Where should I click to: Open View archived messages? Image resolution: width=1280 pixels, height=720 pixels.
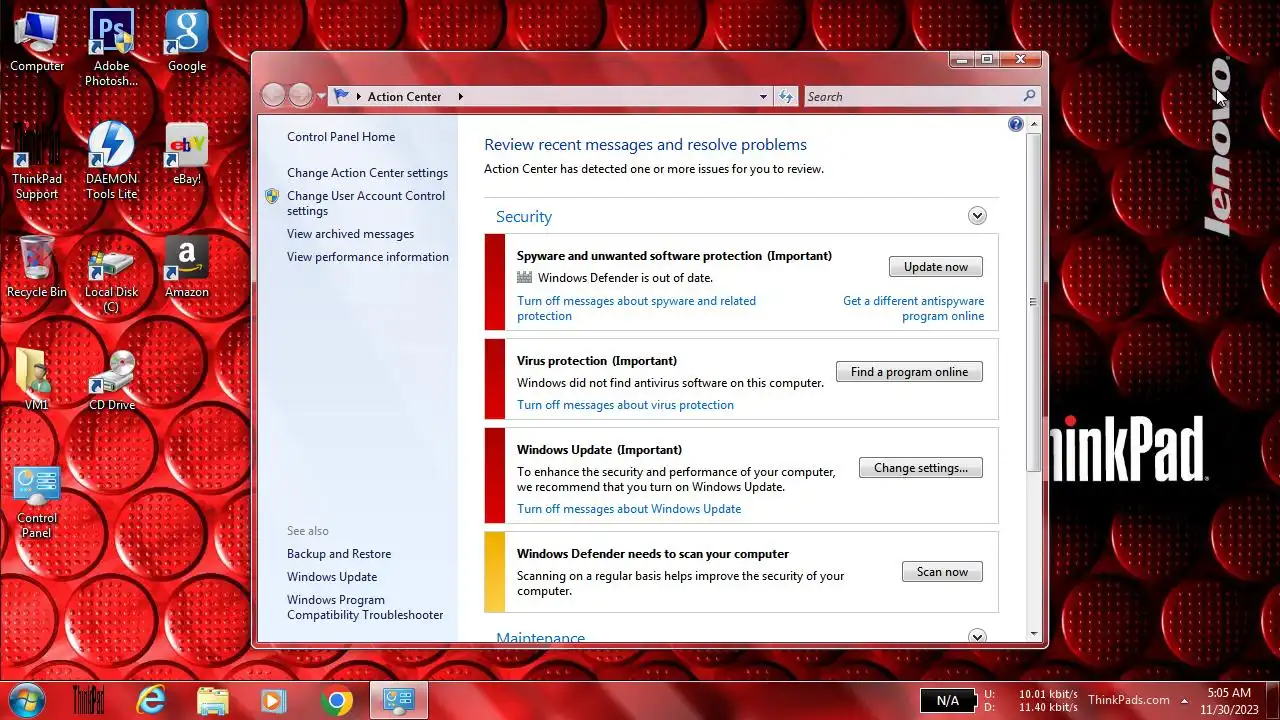tap(350, 234)
